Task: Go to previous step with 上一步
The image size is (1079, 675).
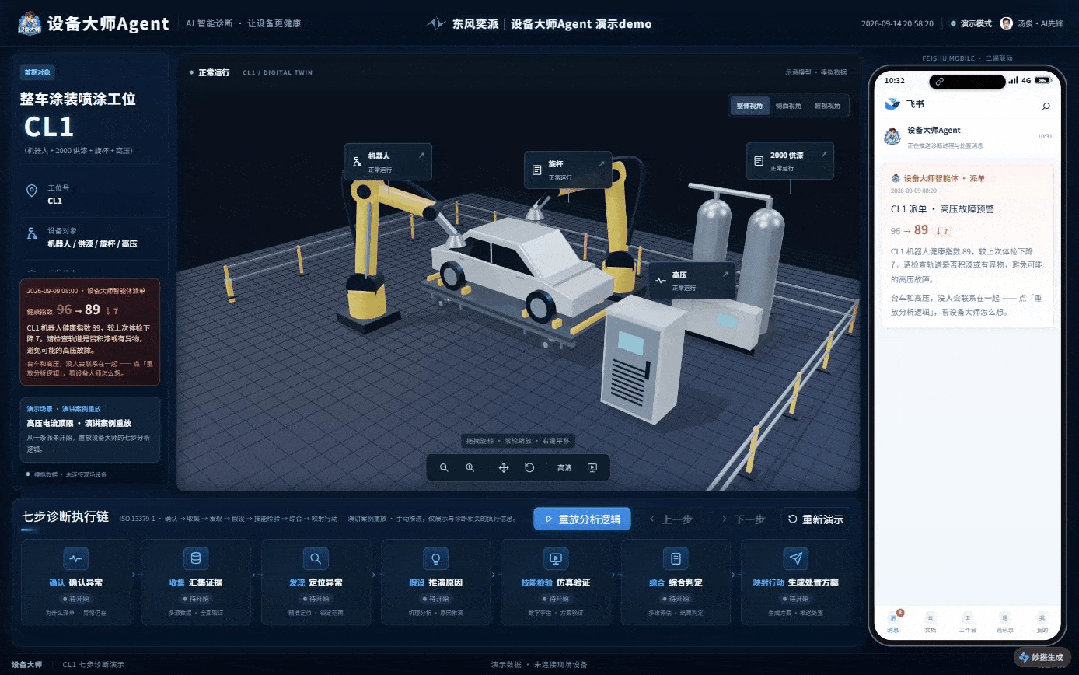Action: pyautogui.click(x=671, y=519)
